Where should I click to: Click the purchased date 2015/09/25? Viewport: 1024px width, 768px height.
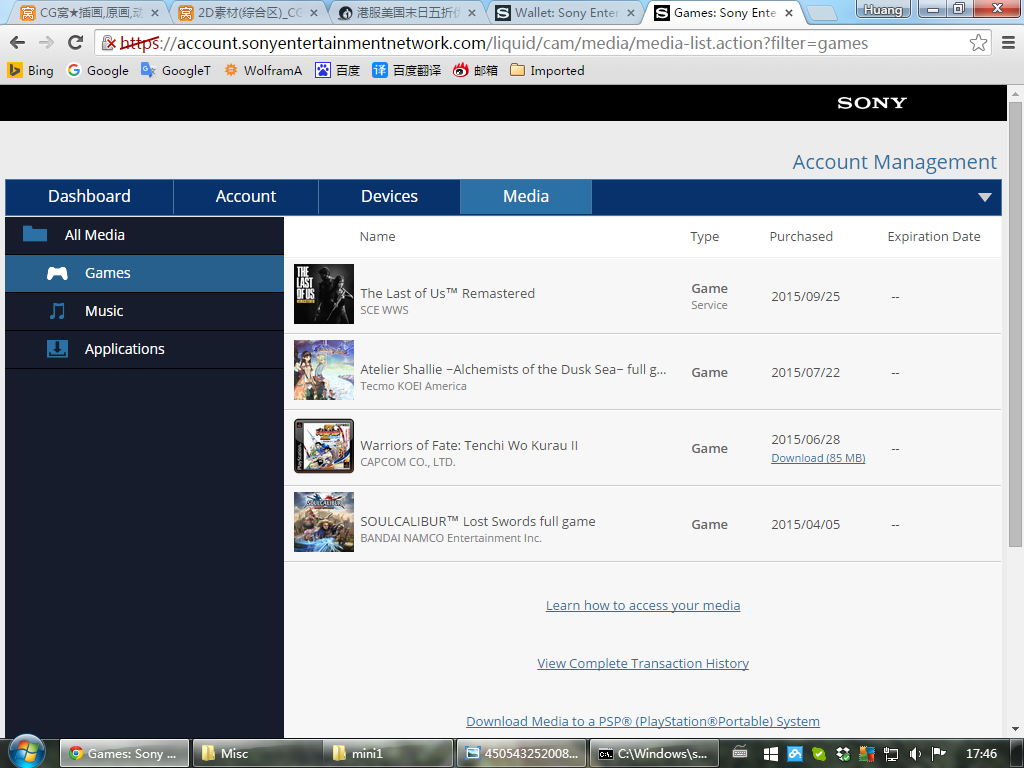(805, 296)
